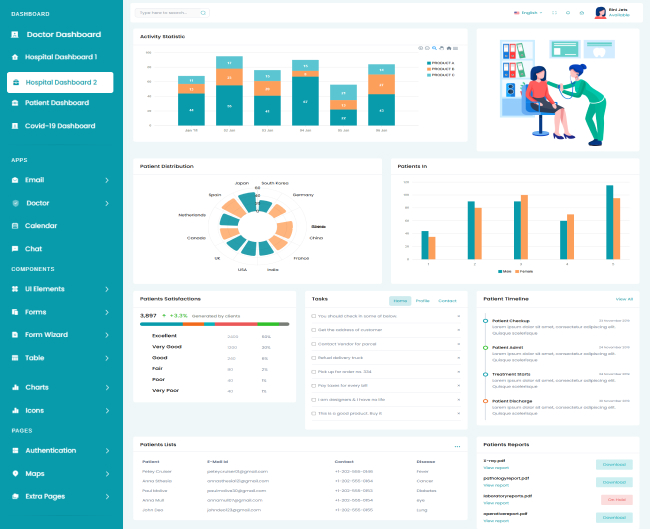Remove the 'Refuel delivery truck' task with X
Viewport: 650px width, 529px height.
(458, 357)
